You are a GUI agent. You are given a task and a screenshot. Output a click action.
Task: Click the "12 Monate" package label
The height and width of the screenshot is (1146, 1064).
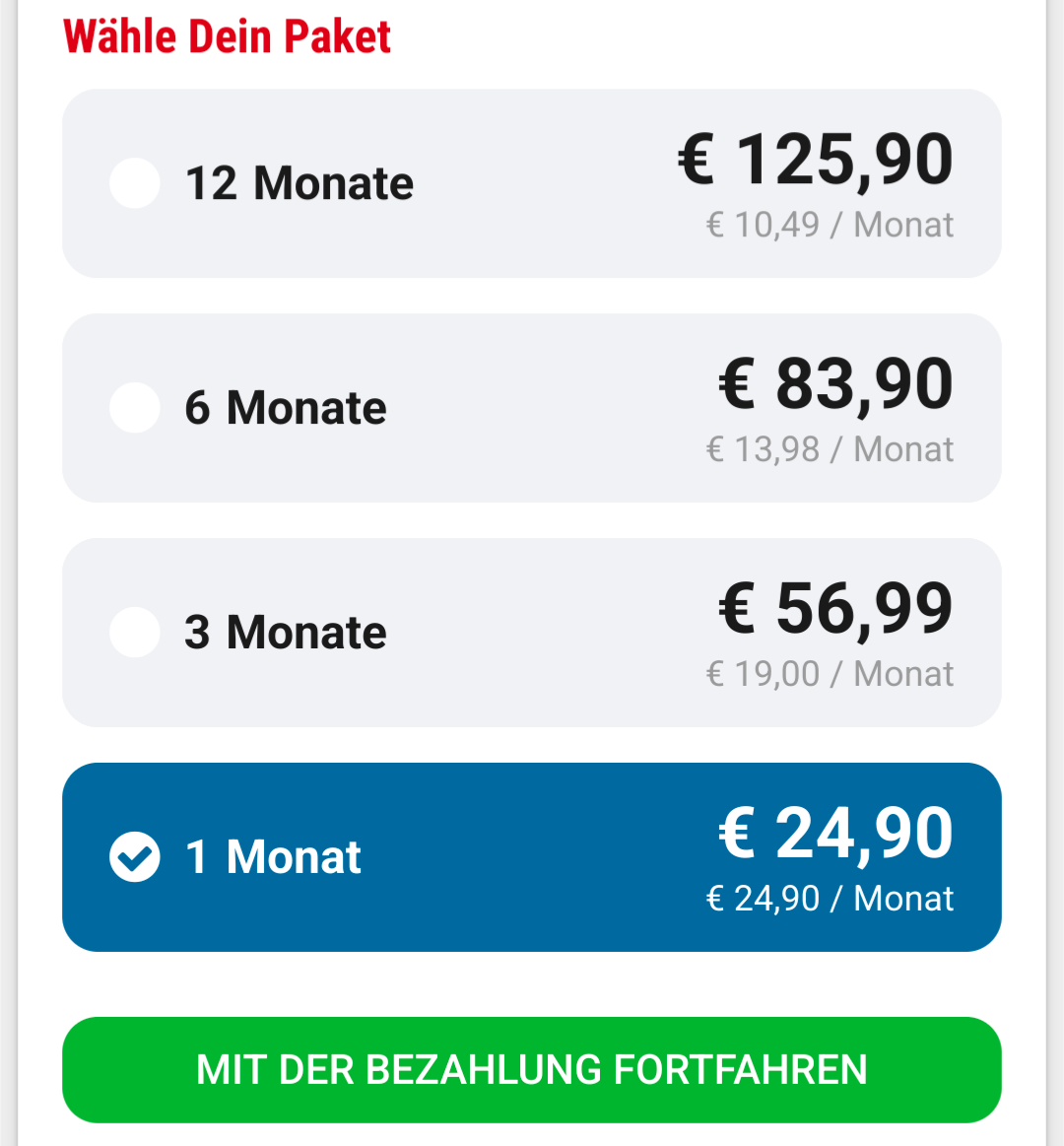(x=299, y=183)
